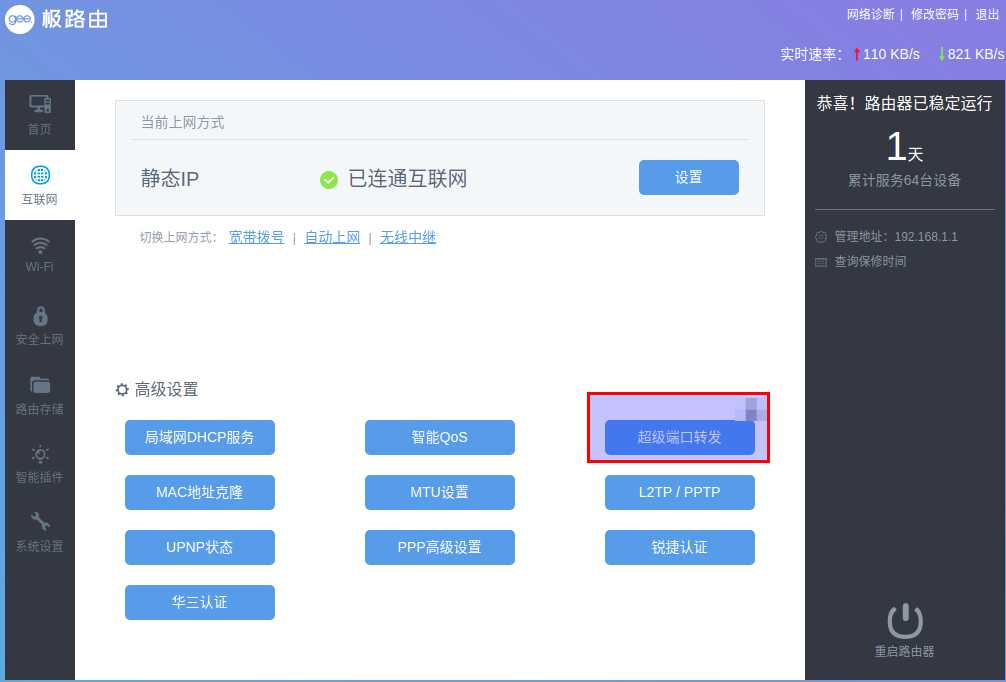Select the 互联网 sidebar tab
Screen dimensions: 1006x682
(x=39, y=183)
